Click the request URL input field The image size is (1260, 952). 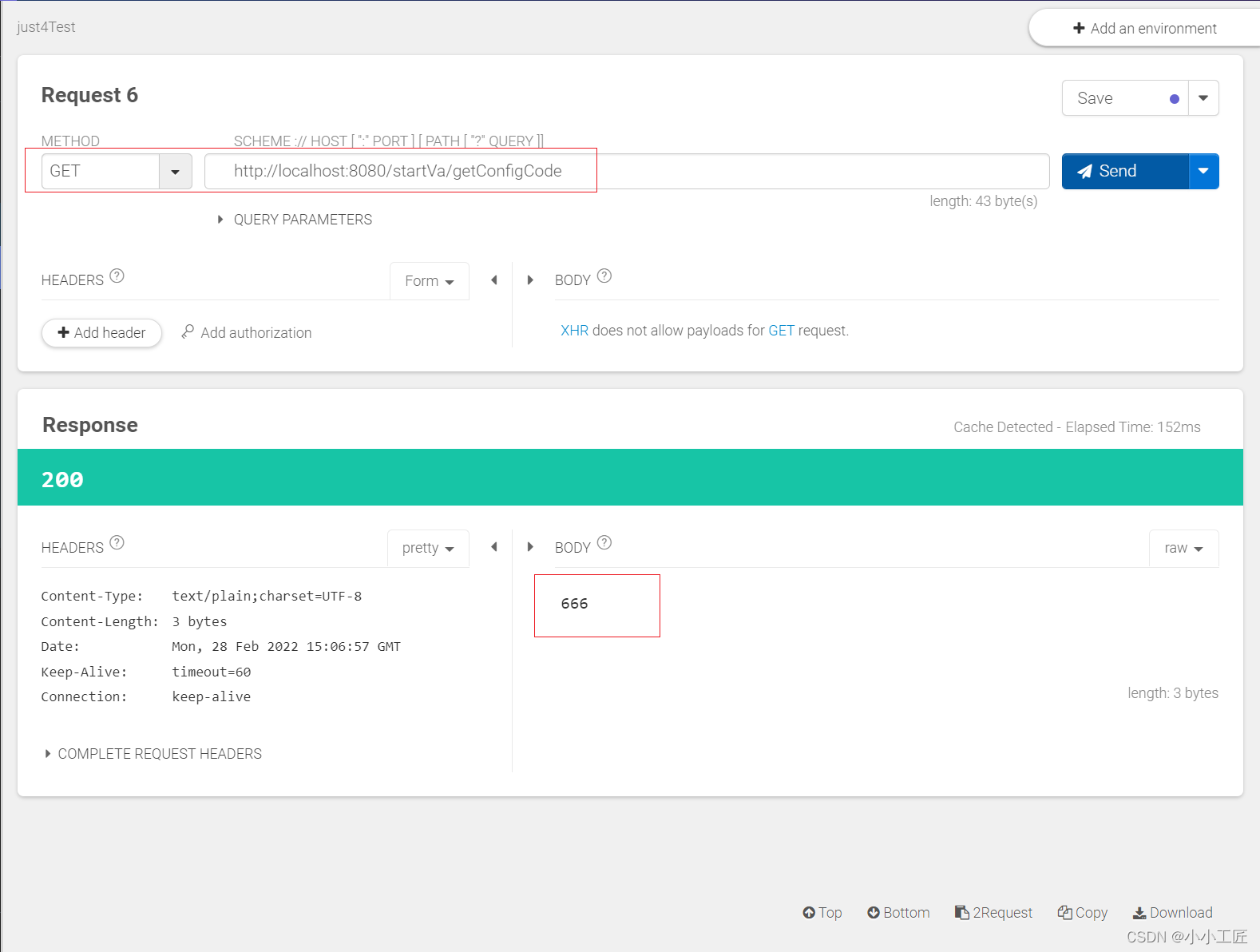(x=626, y=172)
